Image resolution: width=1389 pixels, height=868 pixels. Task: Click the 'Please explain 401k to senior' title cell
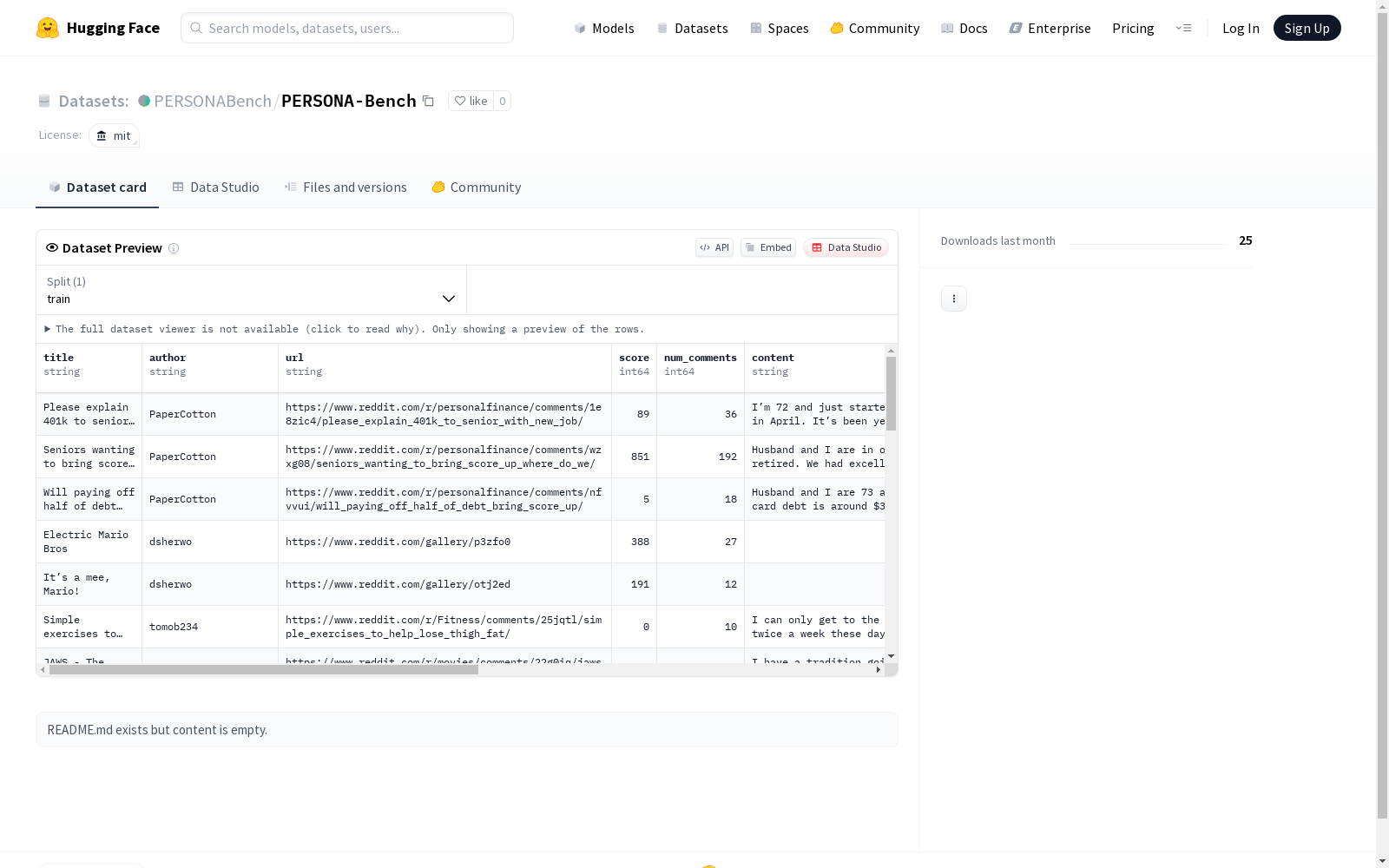pyautogui.click(x=89, y=414)
